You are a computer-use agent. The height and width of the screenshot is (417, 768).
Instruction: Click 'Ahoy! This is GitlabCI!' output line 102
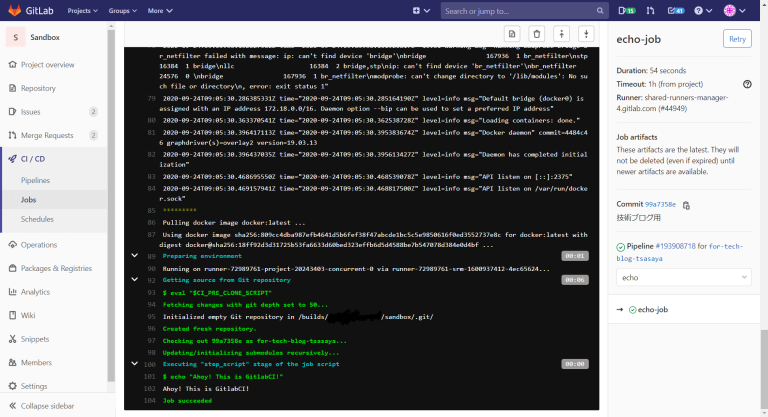click(206, 389)
